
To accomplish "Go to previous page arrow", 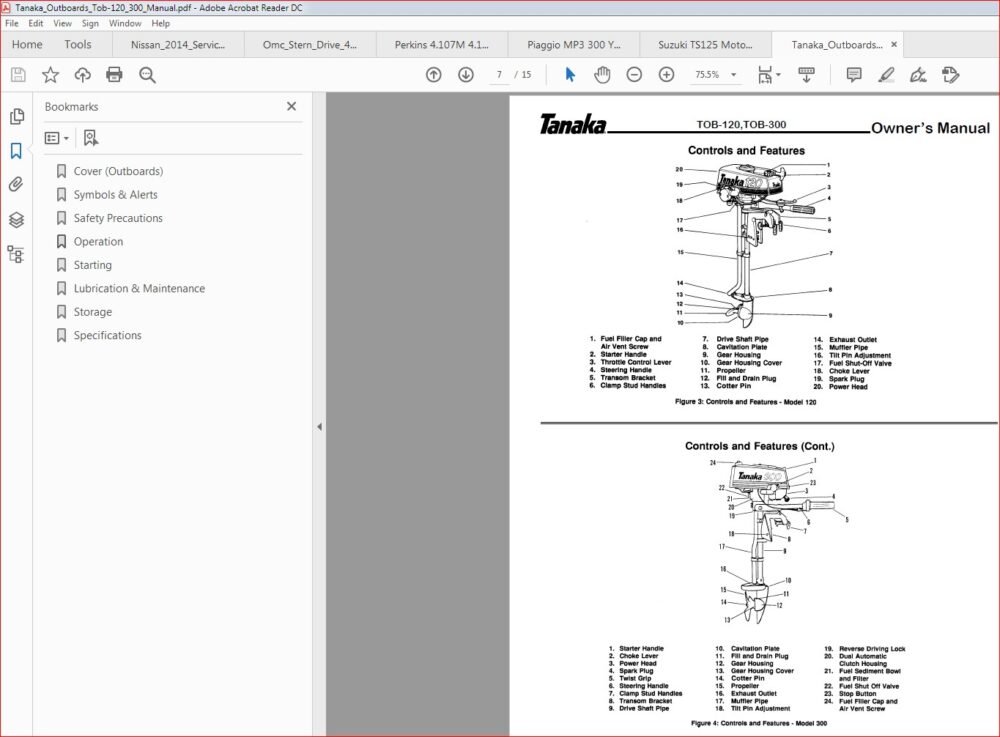I will pos(434,75).
